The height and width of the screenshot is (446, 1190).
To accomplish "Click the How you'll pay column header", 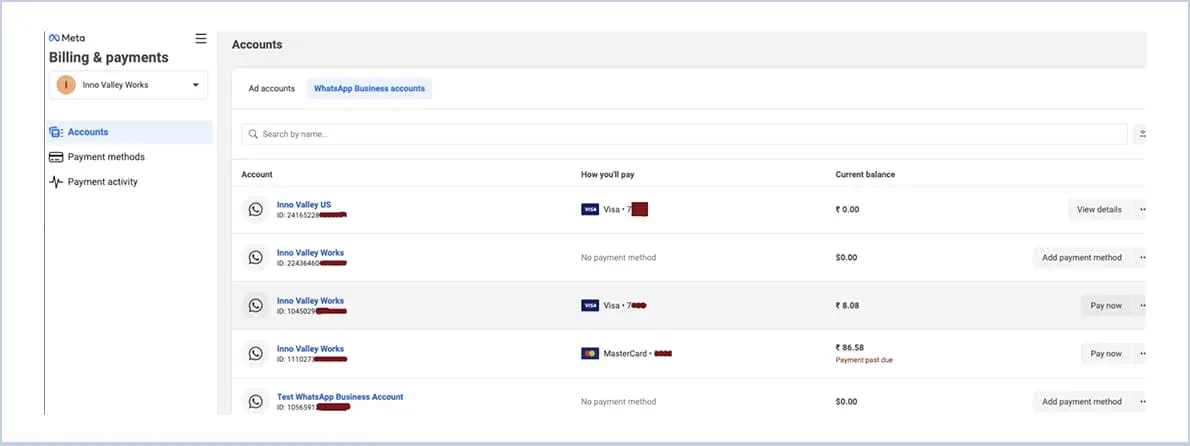I will point(607,174).
